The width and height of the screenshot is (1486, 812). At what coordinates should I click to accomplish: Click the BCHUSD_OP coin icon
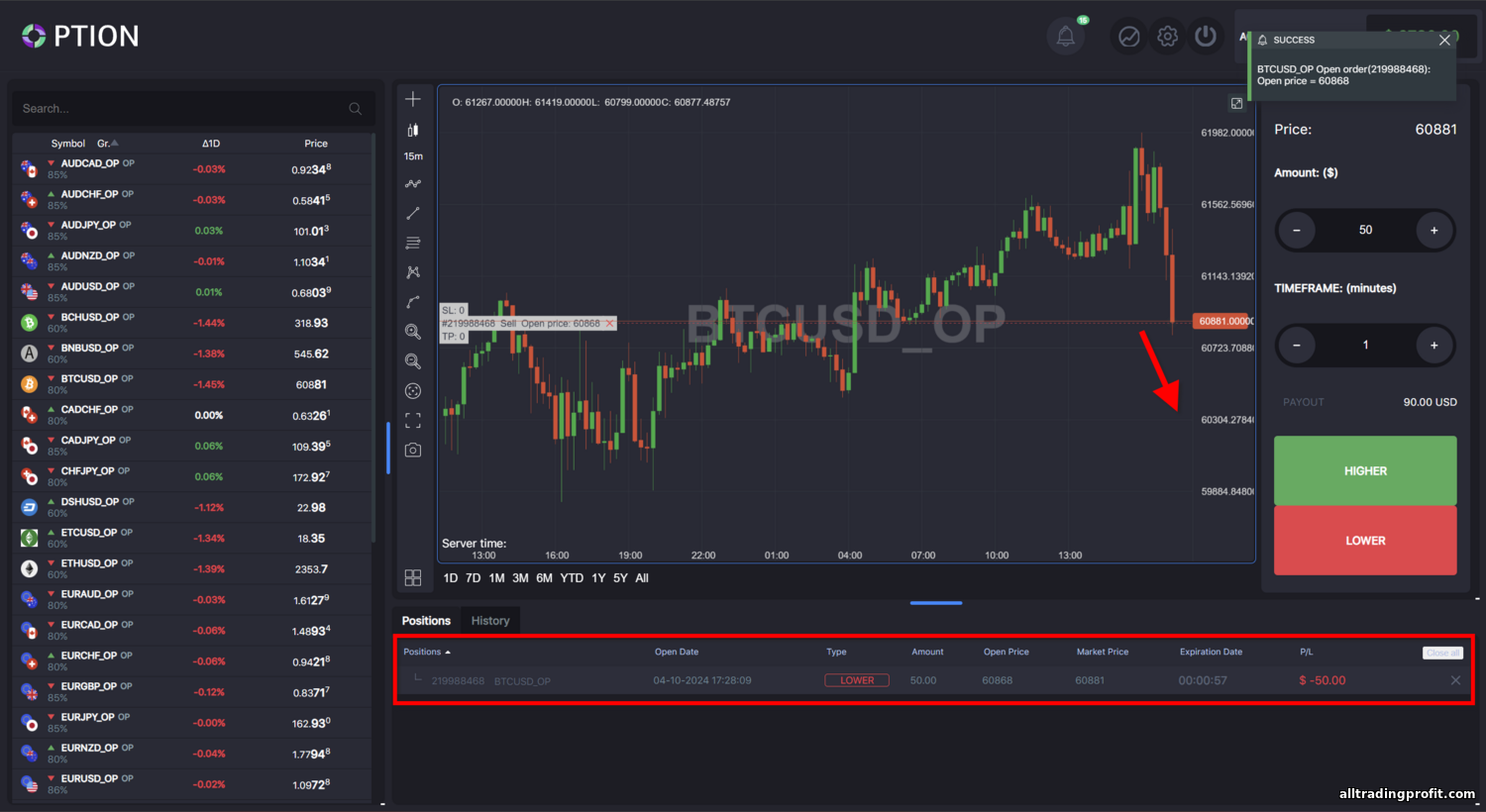click(30, 323)
